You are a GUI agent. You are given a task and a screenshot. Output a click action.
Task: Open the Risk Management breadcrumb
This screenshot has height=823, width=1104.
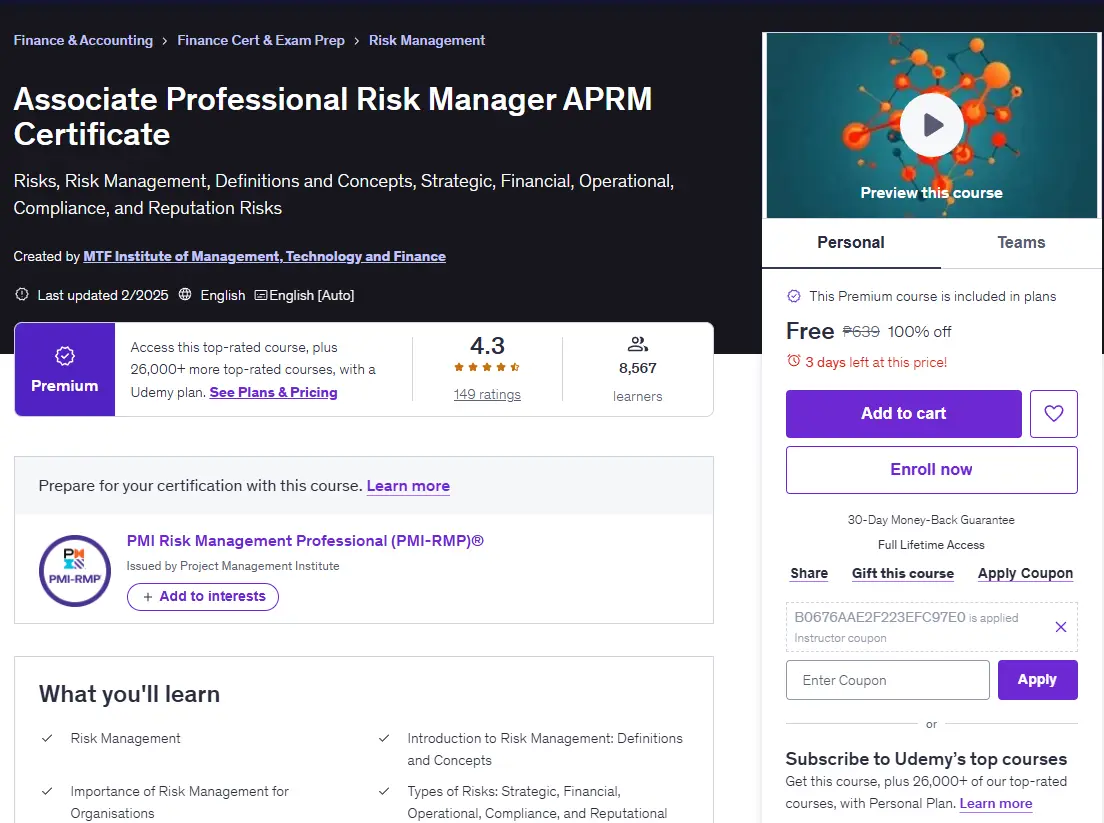pos(427,40)
